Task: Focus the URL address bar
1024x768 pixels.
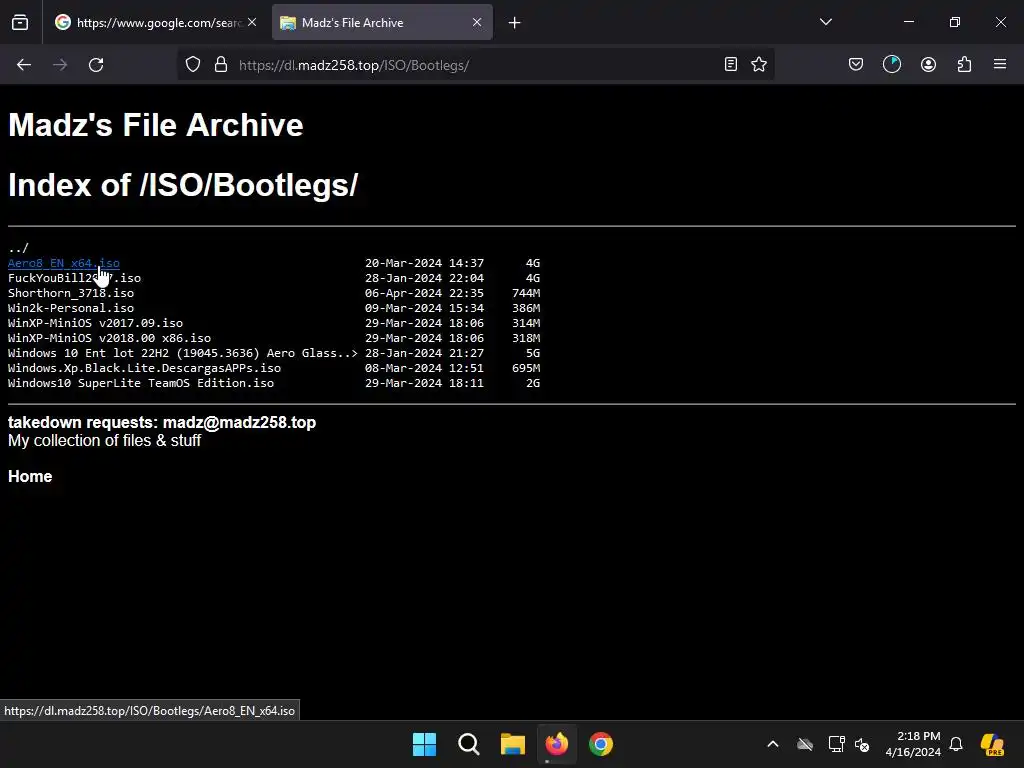Action: coord(475,65)
